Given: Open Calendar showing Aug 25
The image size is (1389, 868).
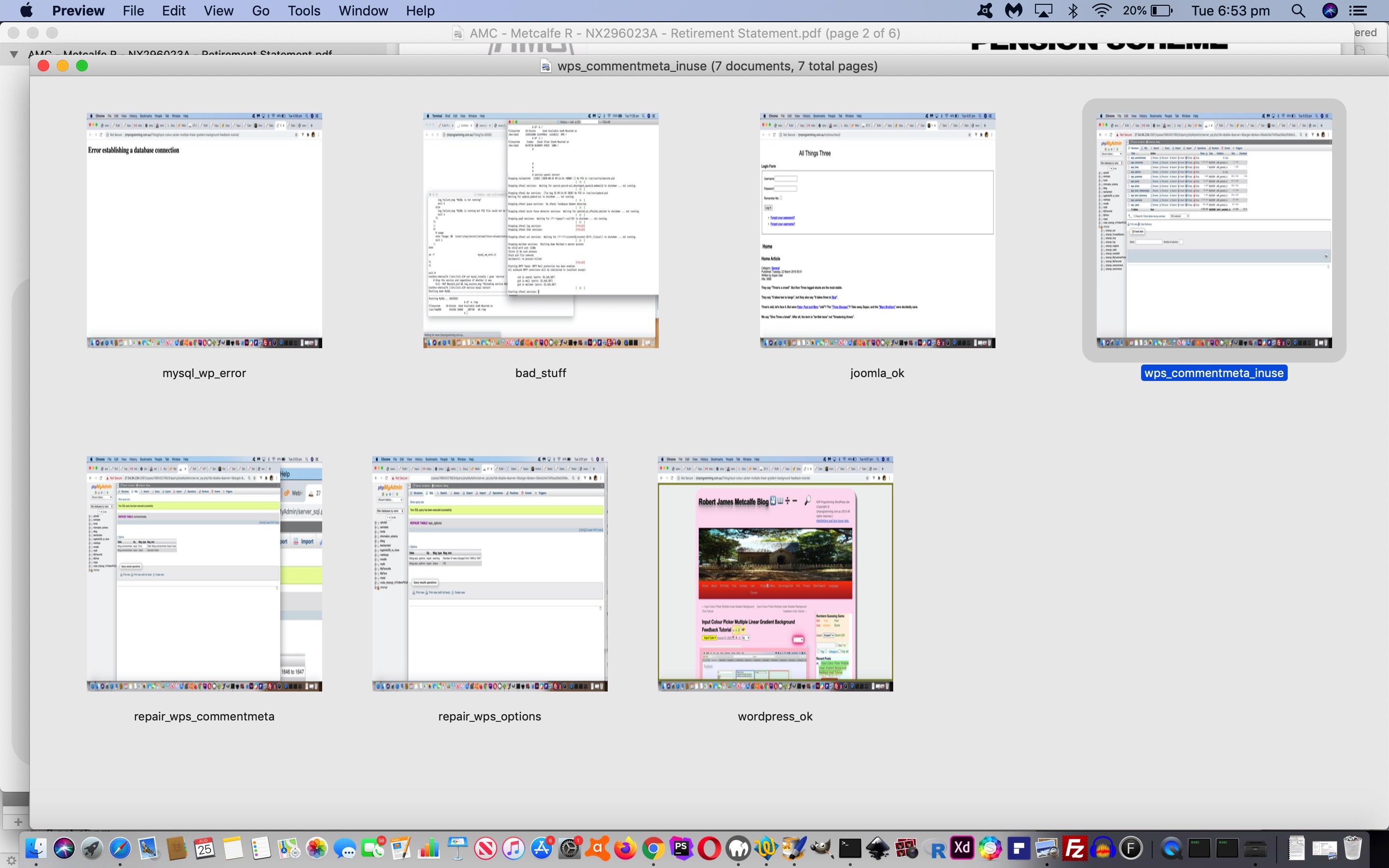Looking at the screenshot, I should tap(204, 848).
